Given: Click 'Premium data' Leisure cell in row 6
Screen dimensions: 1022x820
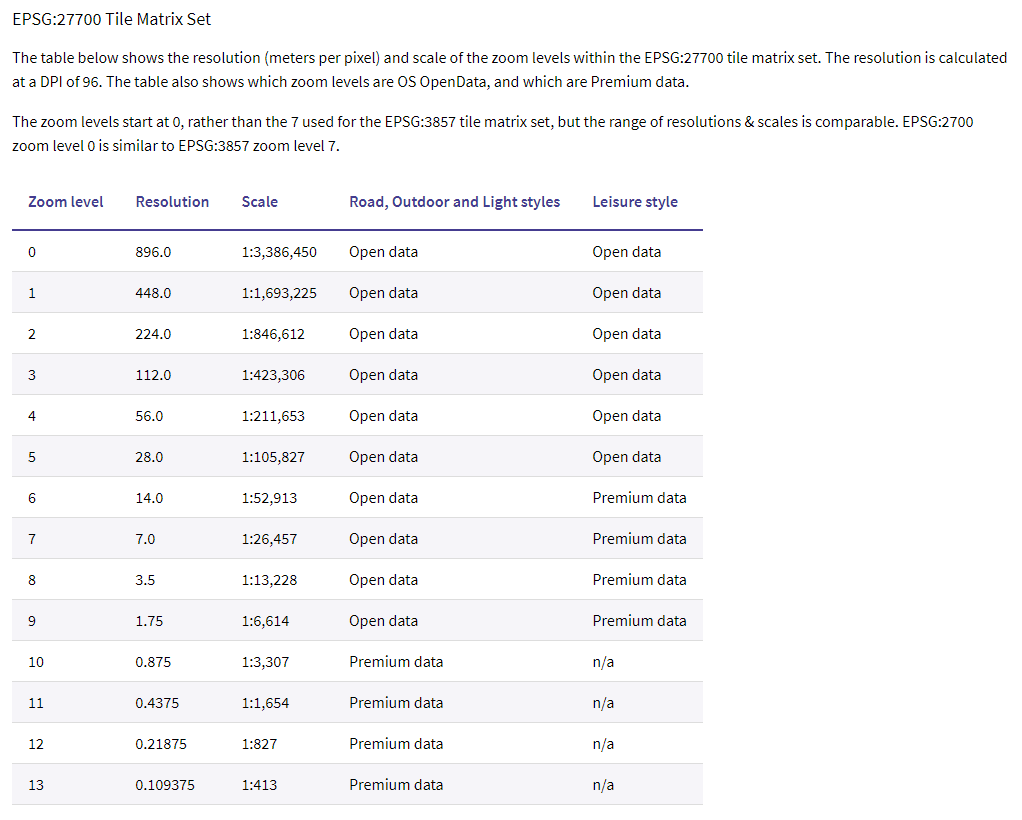Looking at the screenshot, I should pyautogui.click(x=639, y=499).
